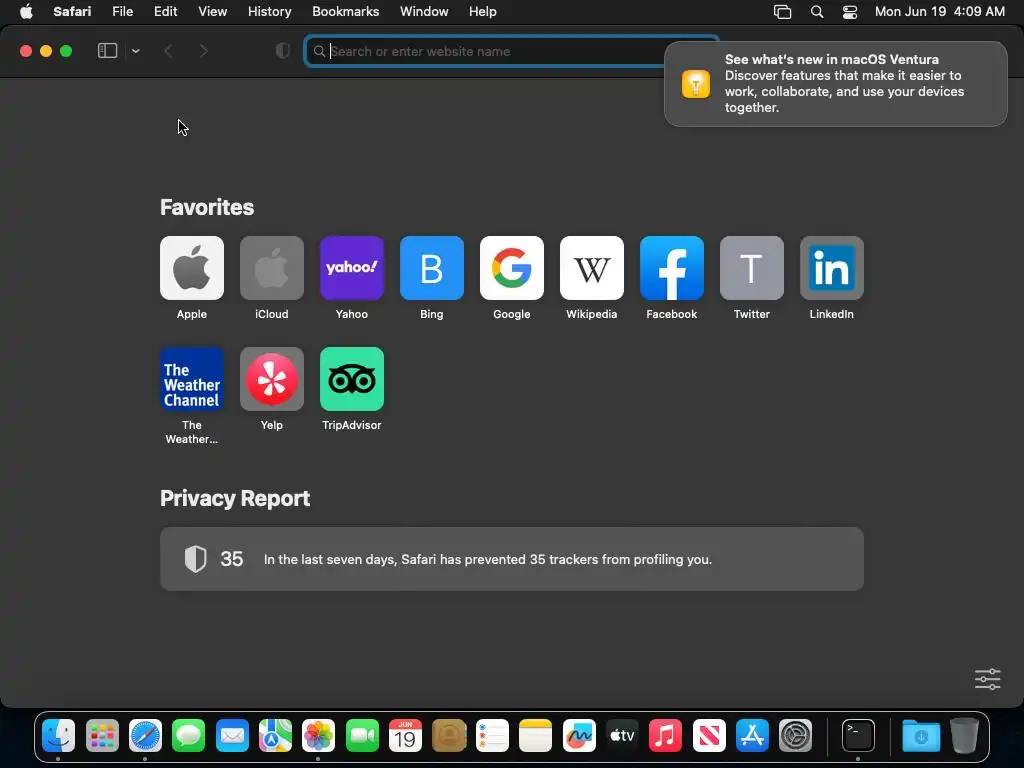Open the Bookmarks menu
The height and width of the screenshot is (768, 1024).
(x=345, y=11)
